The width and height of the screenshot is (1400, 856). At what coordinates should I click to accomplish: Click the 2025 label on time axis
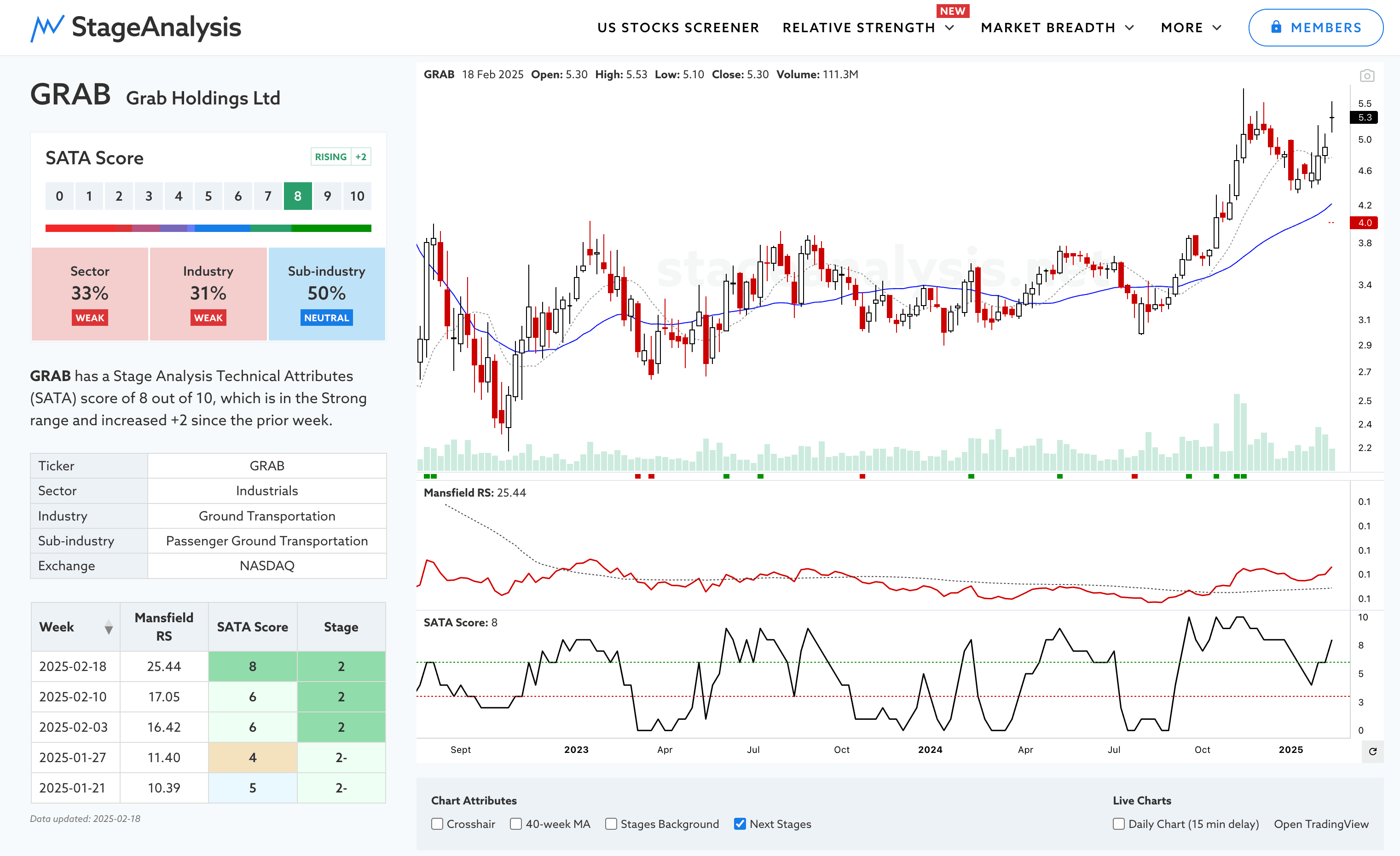[1291, 750]
